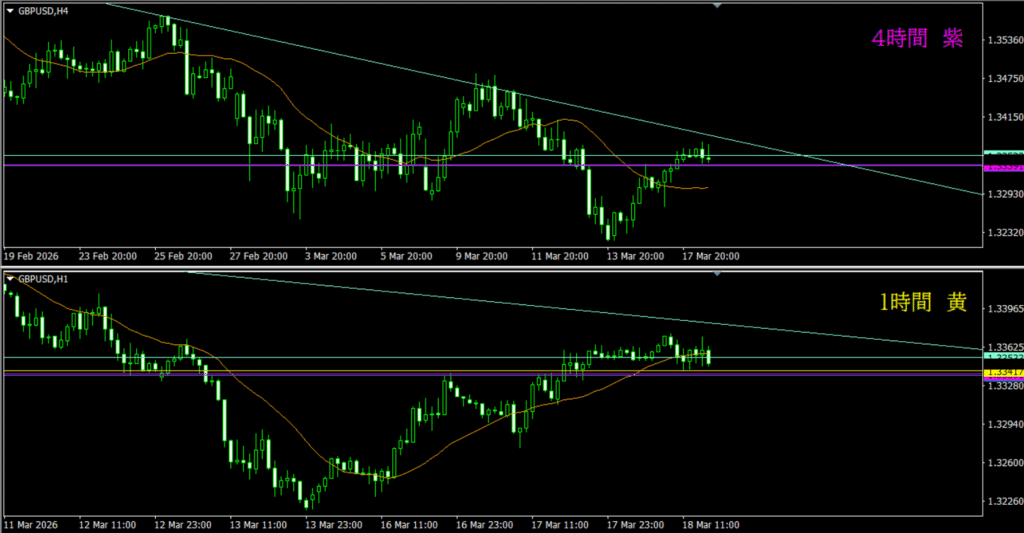The width and height of the screenshot is (1024, 533).
Task: Click the '18 Mar 11:00' date on H1 axis
Action: tap(711, 523)
